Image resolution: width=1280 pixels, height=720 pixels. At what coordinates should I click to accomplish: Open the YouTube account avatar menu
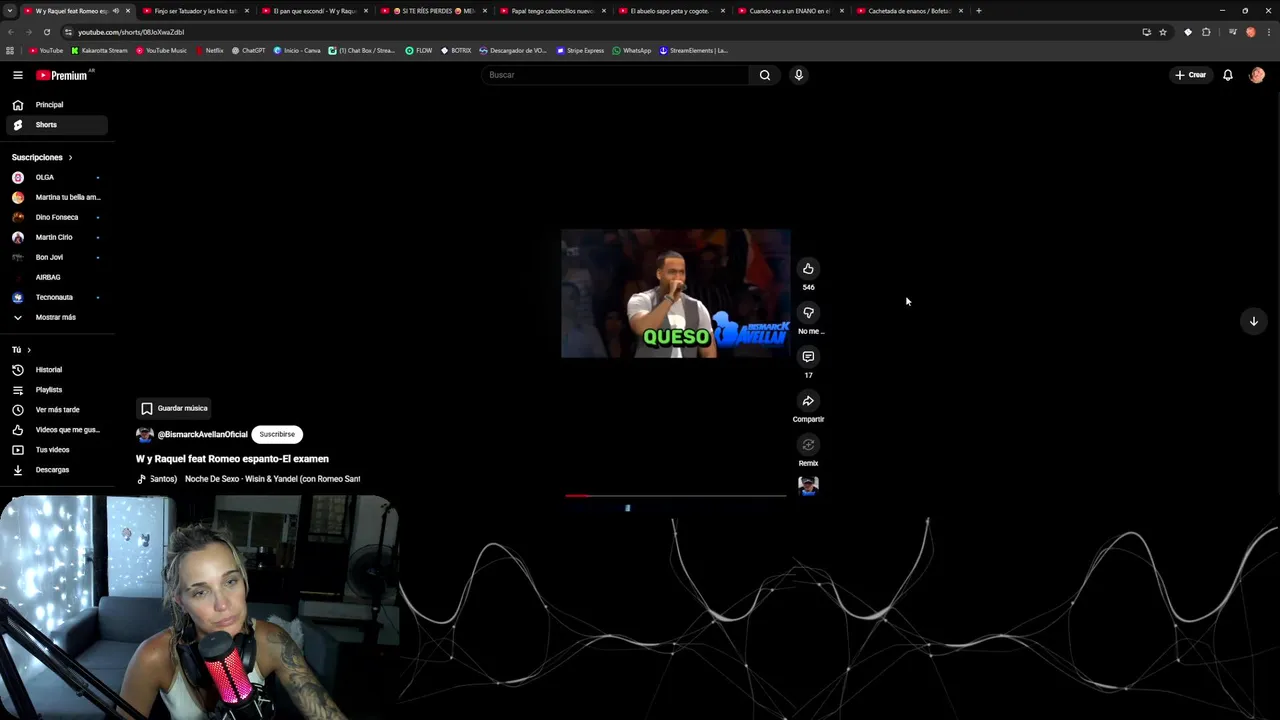(x=1257, y=75)
